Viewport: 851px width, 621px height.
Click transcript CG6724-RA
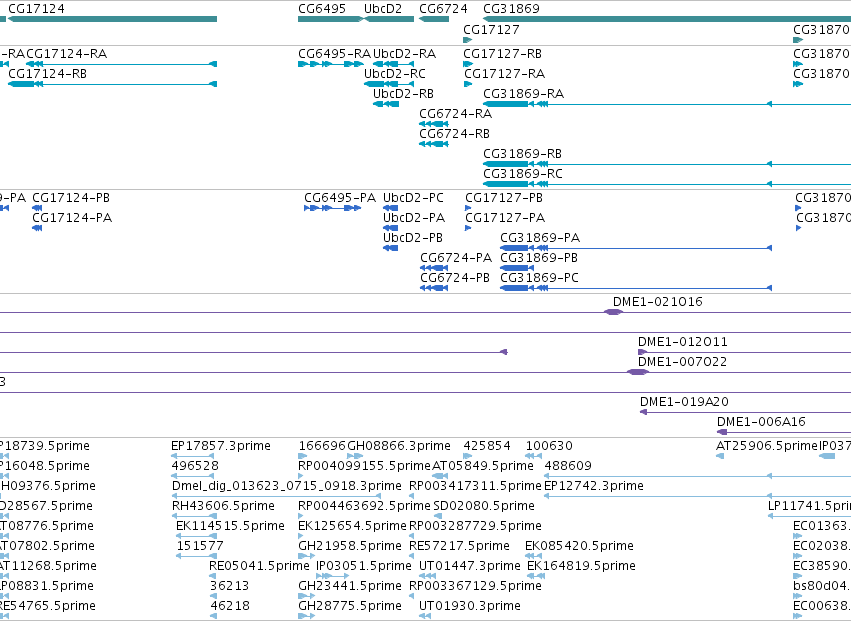pyautogui.click(x=455, y=114)
